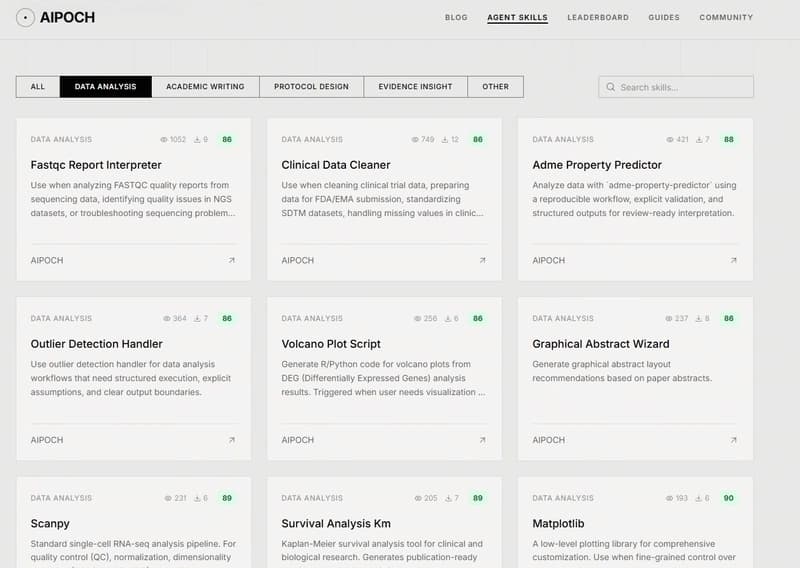Screen dimensions: 800x568
Task: Click views eye icon on Fastqc card
Action: pos(164,139)
